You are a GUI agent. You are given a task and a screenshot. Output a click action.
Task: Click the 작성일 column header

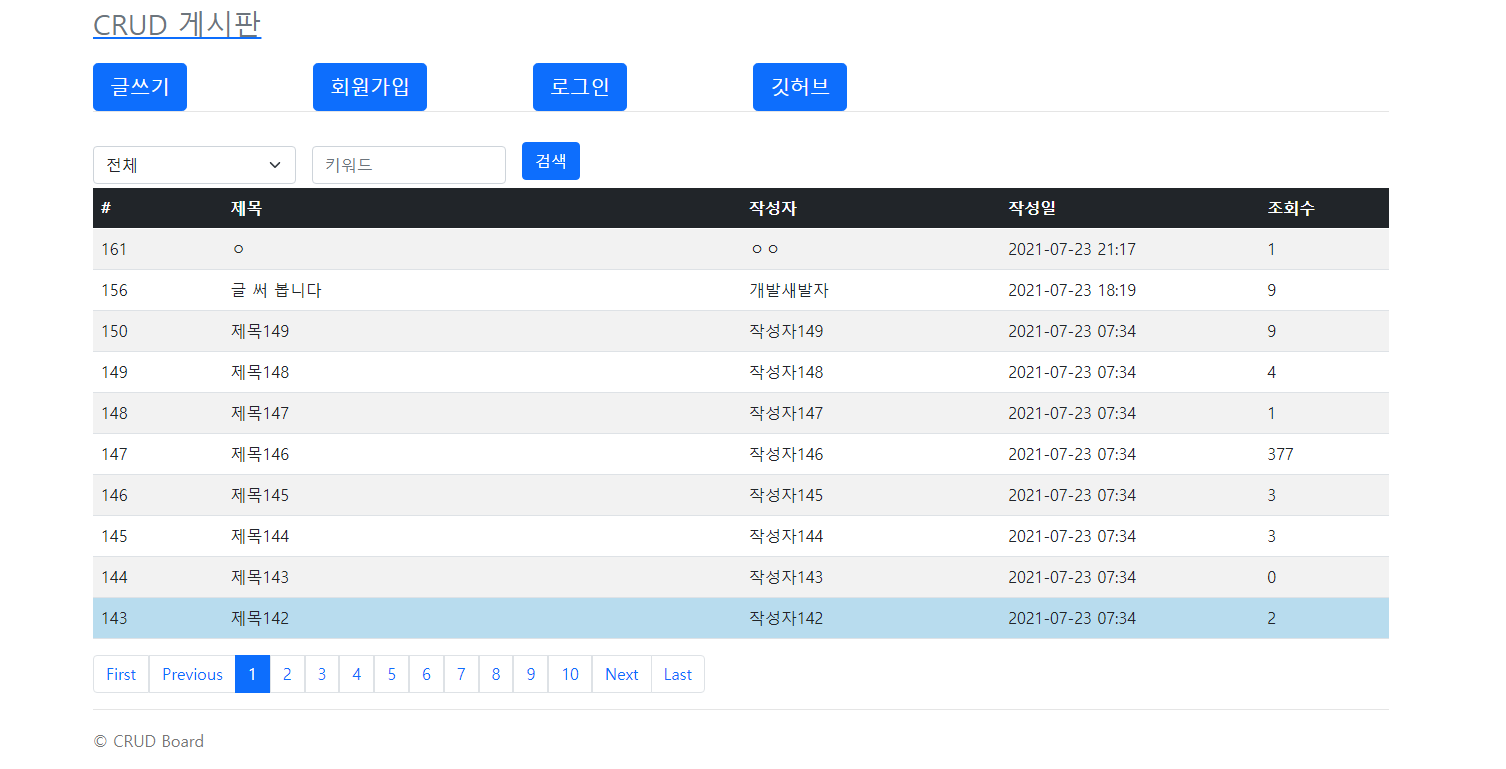coord(1032,209)
